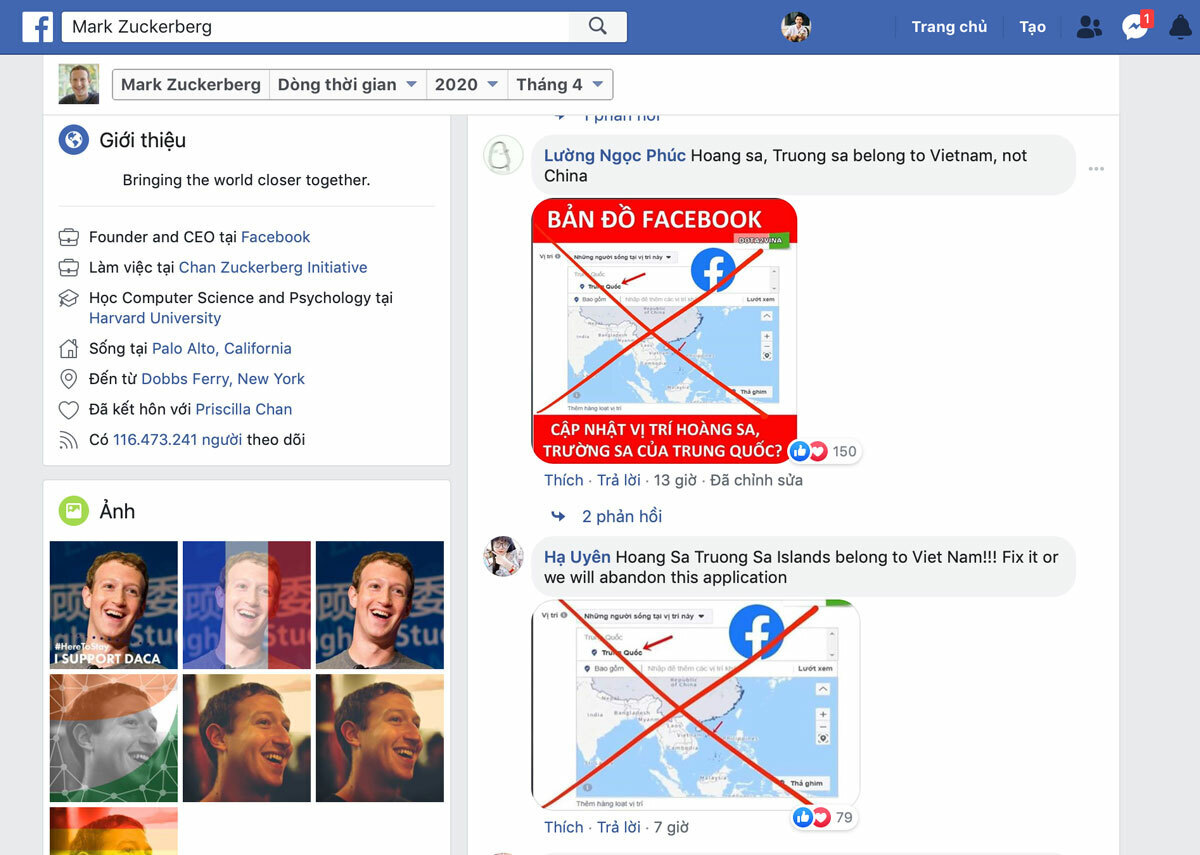Expand 2 phản hồi replies
This screenshot has height=855, width=1200.
pos(622,516)
